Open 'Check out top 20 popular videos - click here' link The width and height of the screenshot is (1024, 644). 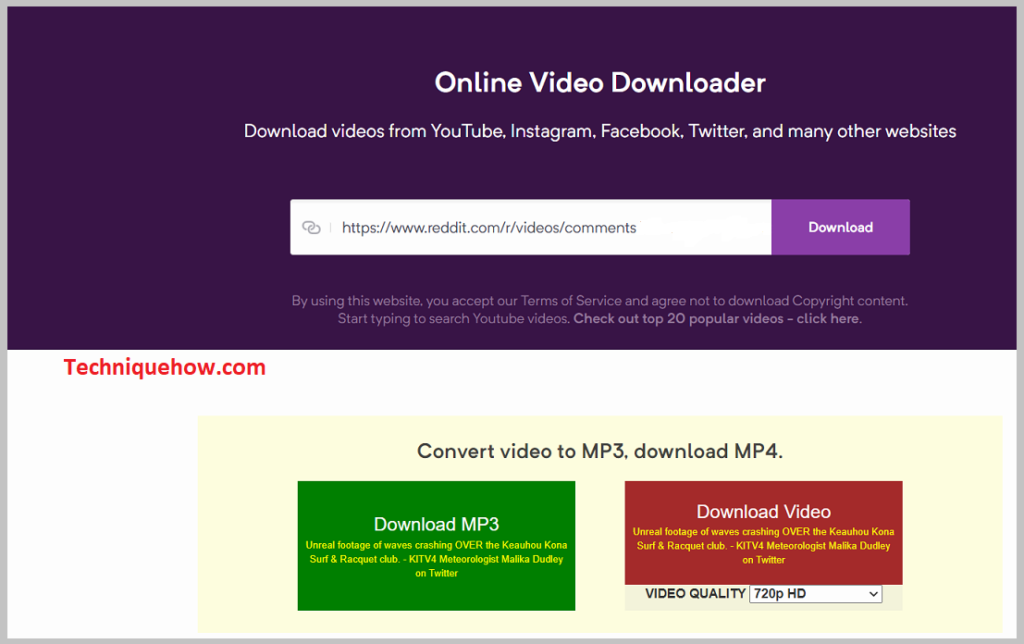point(717,319)
